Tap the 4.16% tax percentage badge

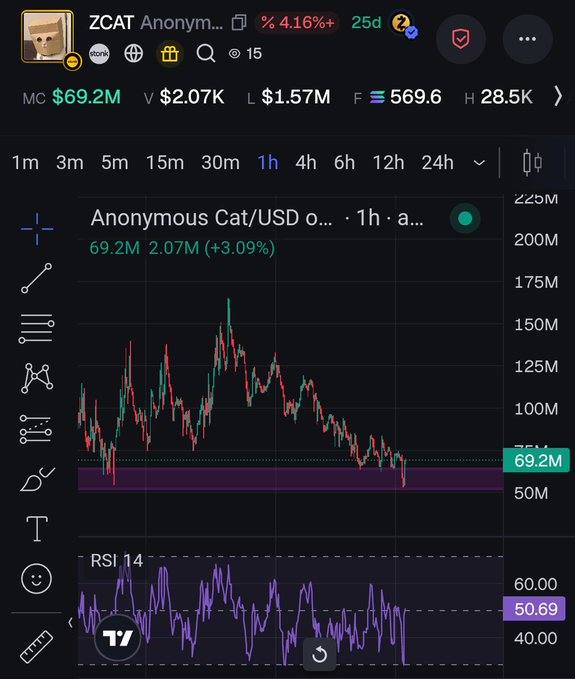pyautogui.click(x=297, y=23)
